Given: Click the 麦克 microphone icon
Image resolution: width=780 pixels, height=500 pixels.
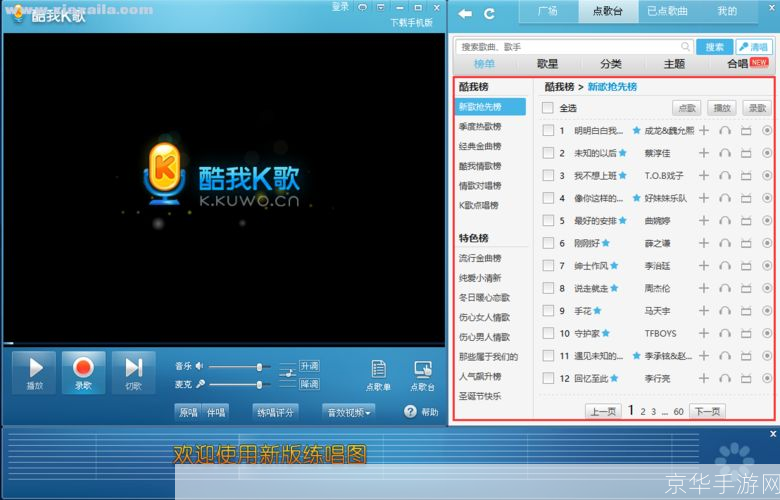Looking at the screenshot, I should point(200,384).
